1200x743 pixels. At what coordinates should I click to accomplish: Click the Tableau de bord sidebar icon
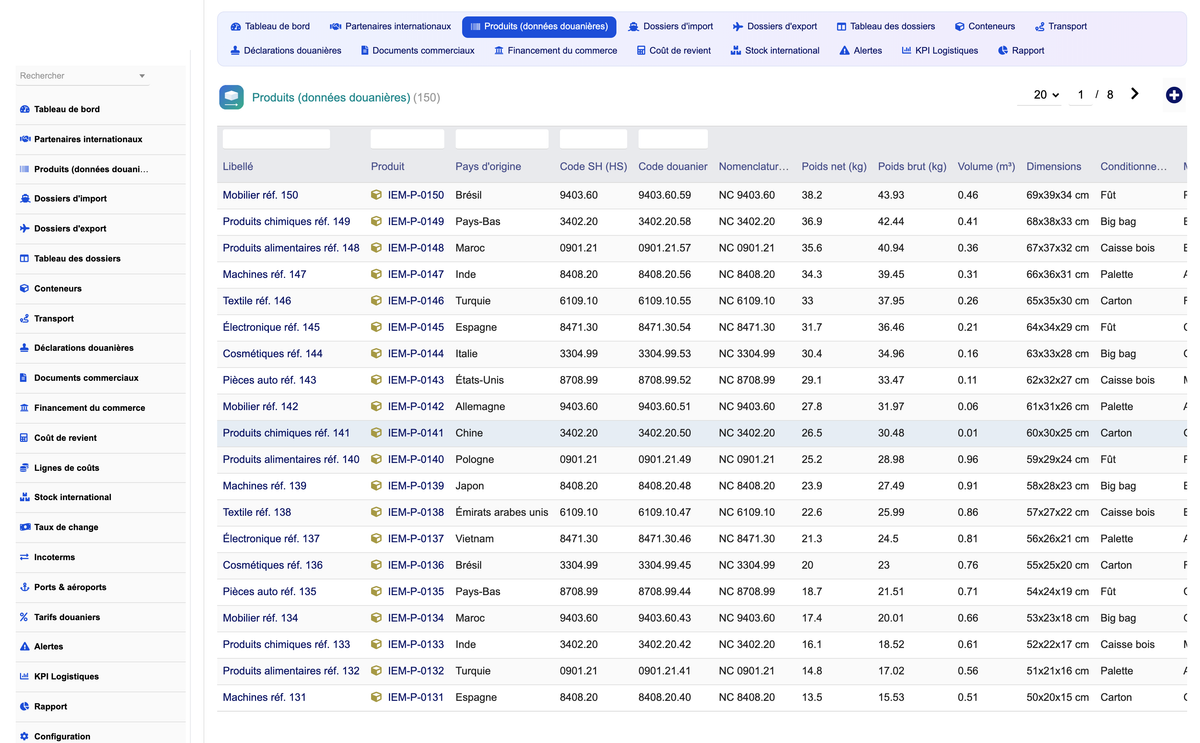[x=25, y=109]
